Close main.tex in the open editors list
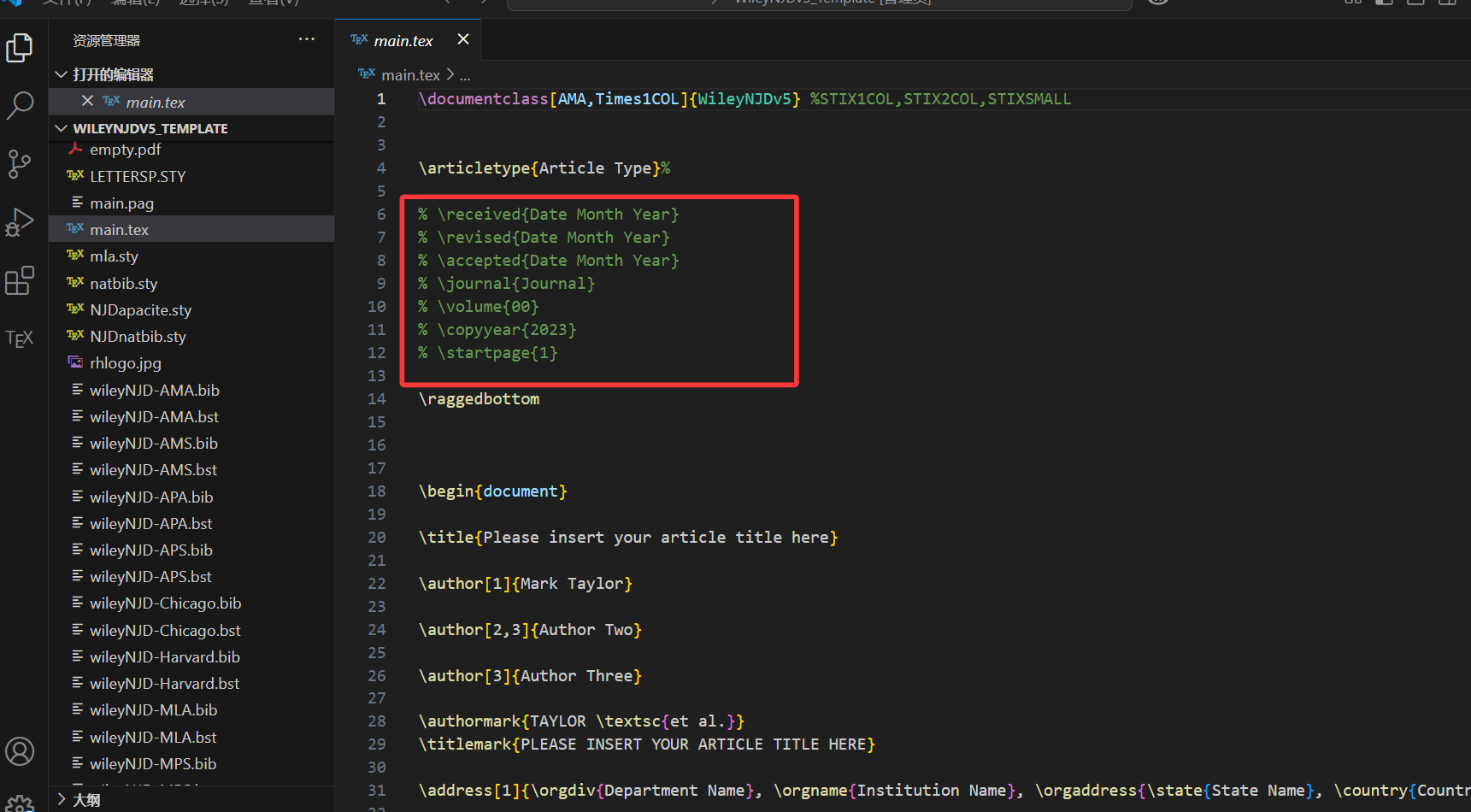The image size is (1471, 812). 87,101
